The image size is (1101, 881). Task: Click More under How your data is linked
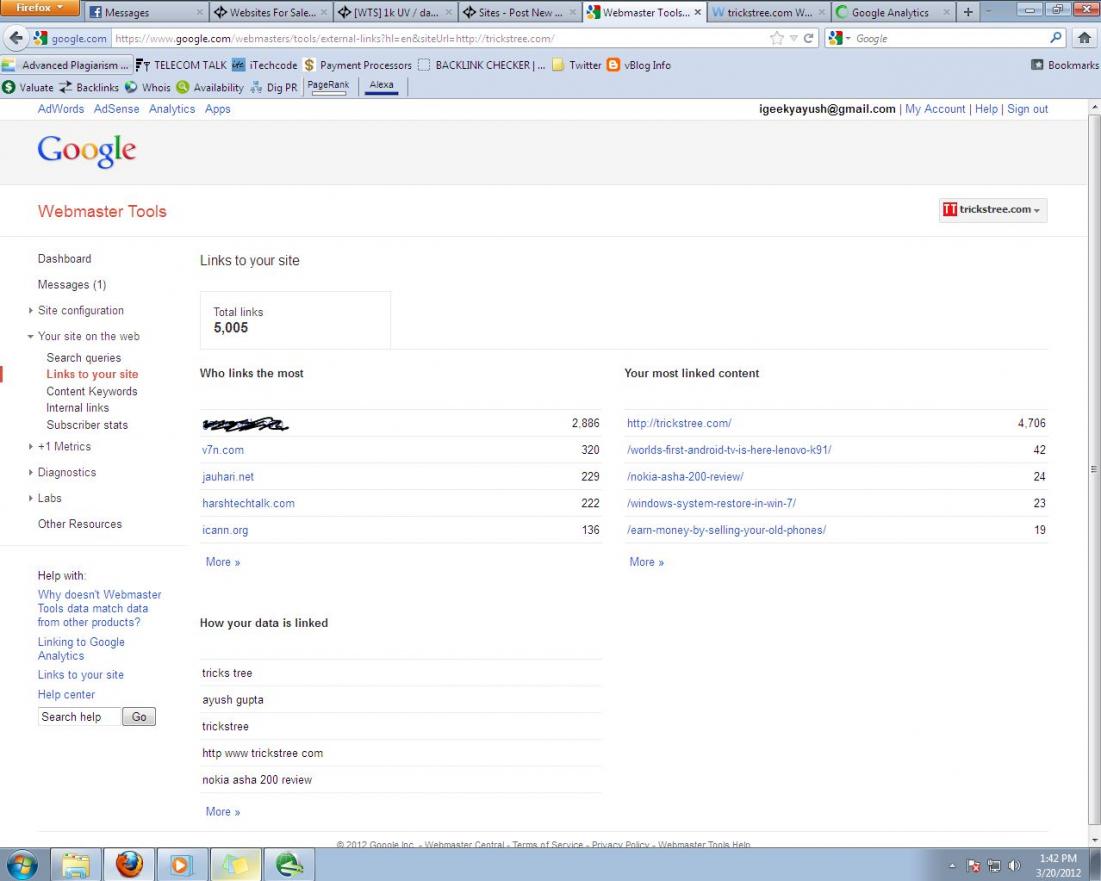pyautogui.click(x=223, y=812)
